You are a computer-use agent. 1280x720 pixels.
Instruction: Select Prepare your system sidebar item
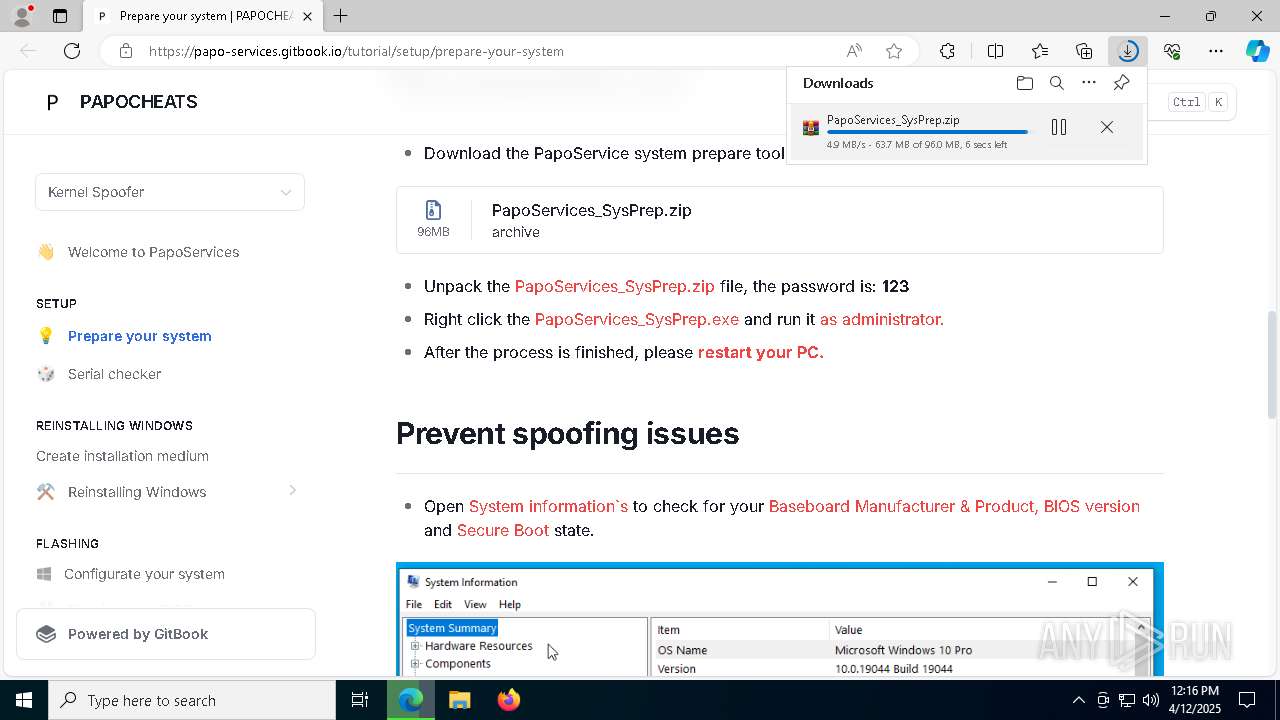(139, 336)
